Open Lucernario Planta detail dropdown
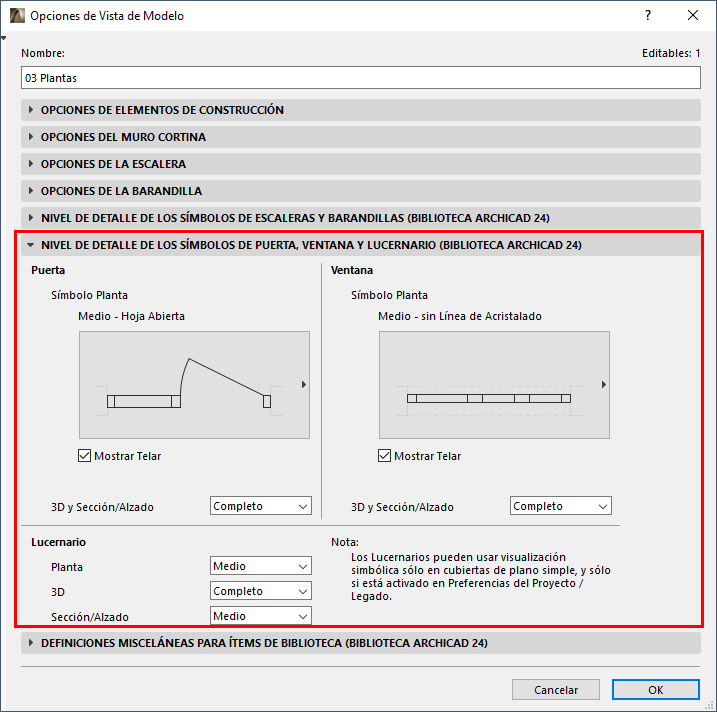 pyautogui.click(x=261, y=566)
